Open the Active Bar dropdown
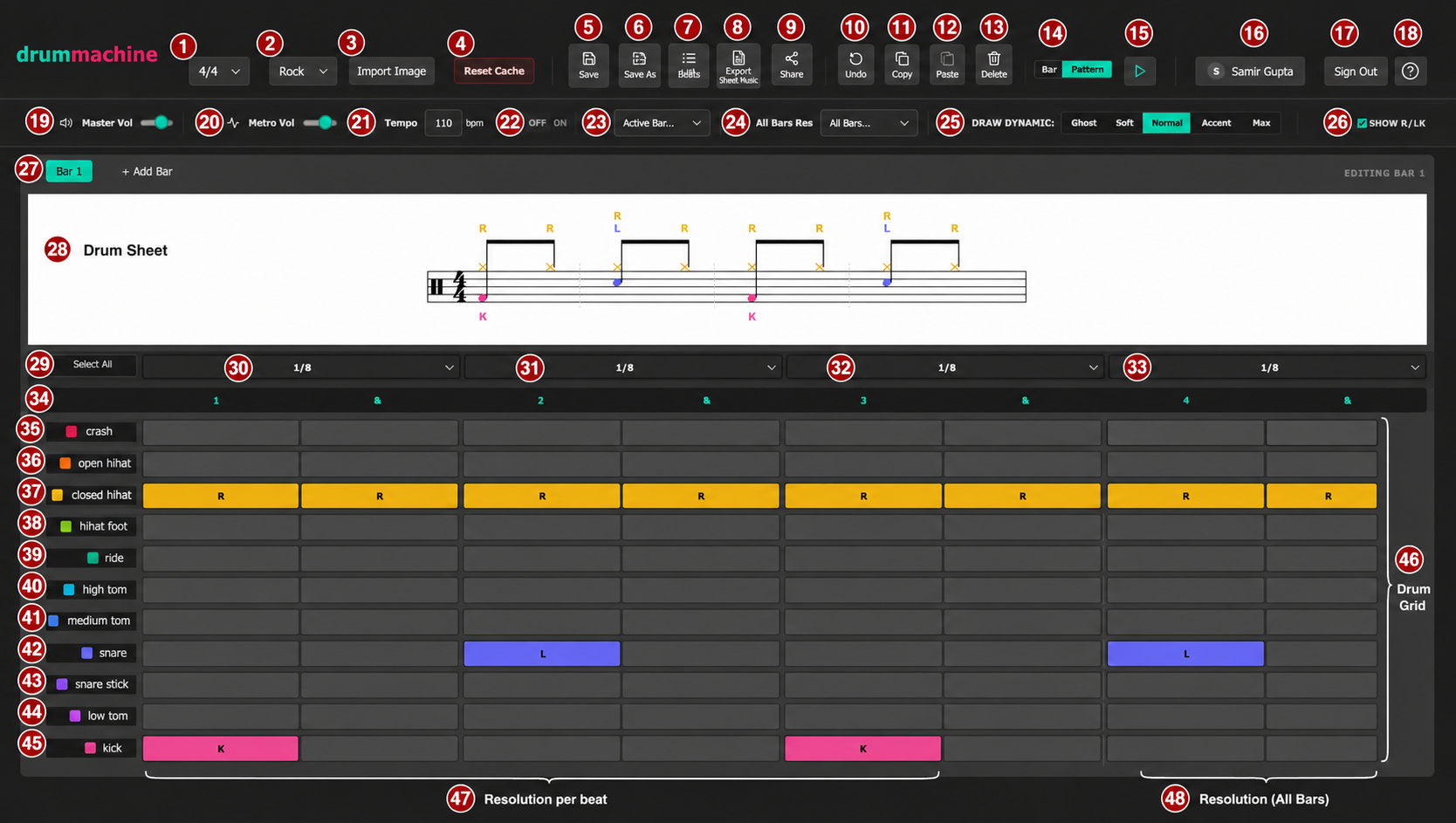The image size is (1456, 823). 662,123
